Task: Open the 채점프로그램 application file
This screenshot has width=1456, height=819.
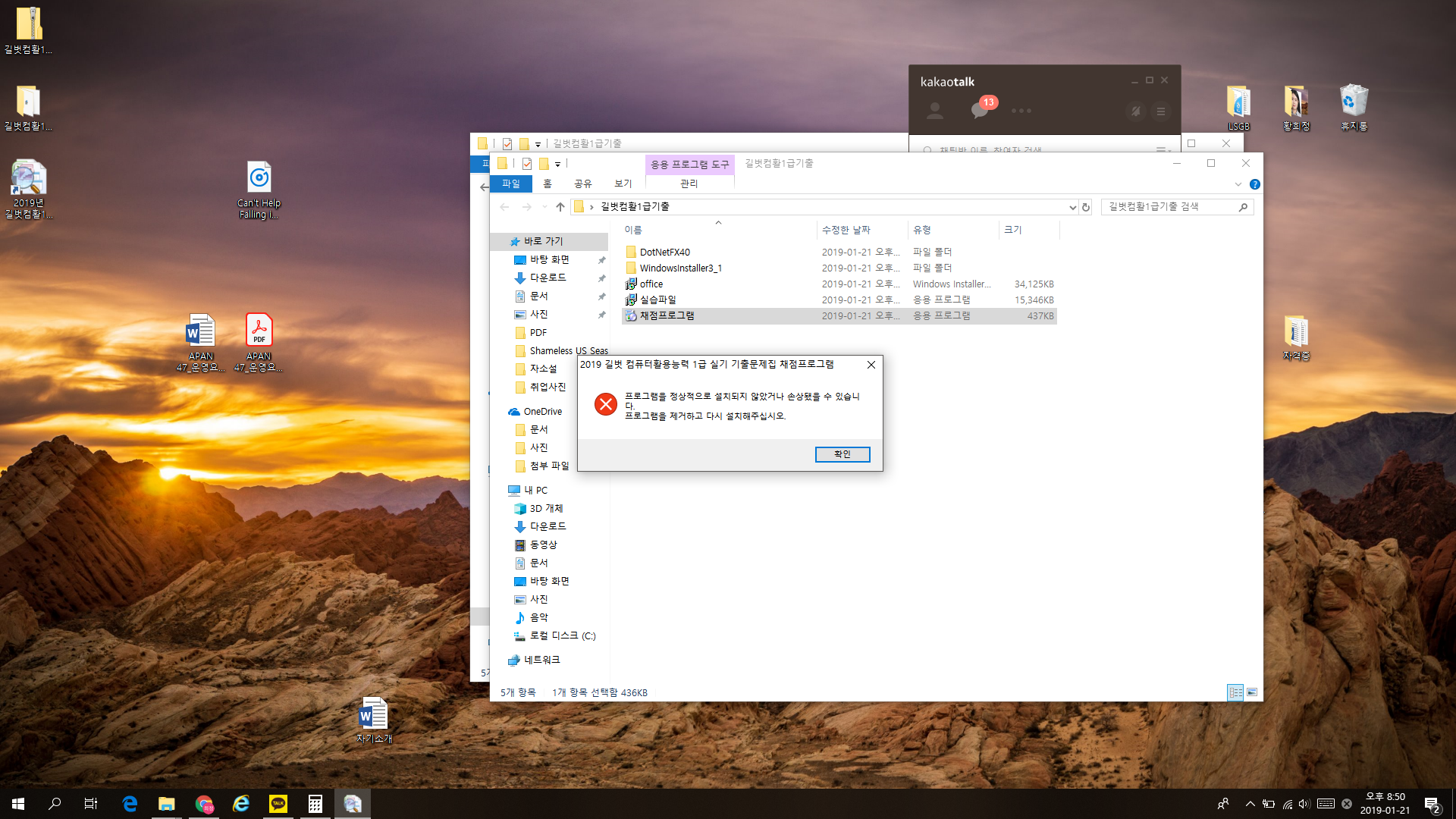Action: [x=667, y=315]
